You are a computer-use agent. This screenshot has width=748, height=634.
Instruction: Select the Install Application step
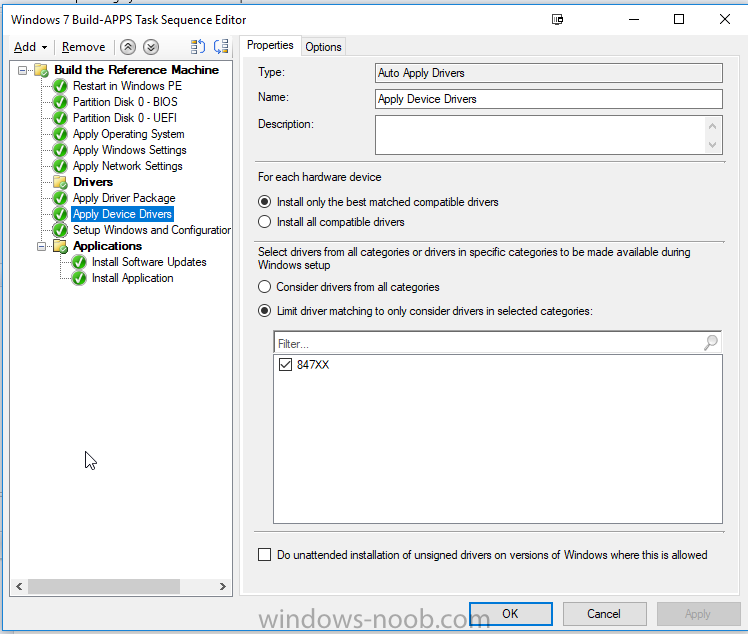pos(132,278)
